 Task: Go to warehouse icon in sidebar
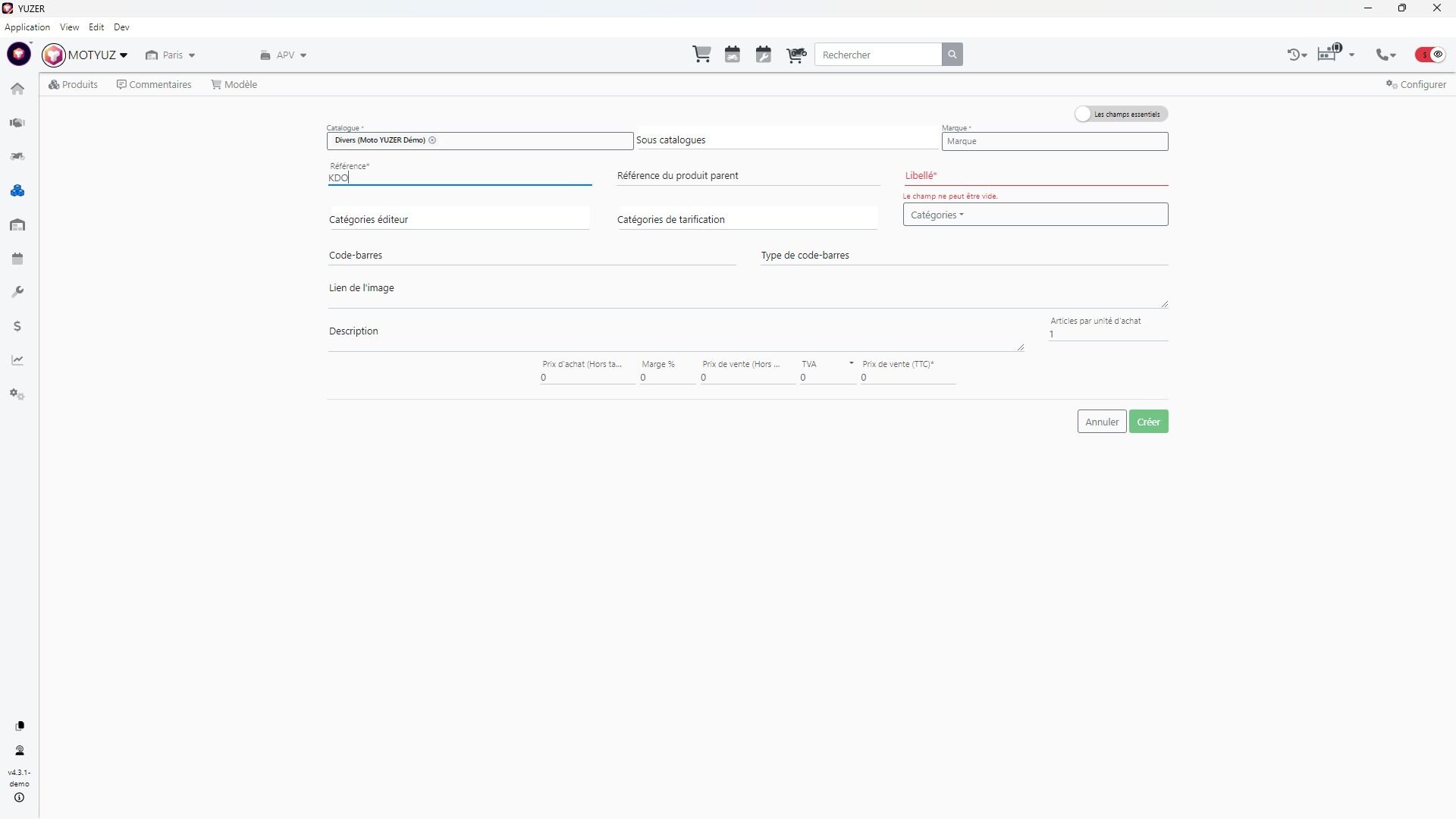click(x=17, y=225)
